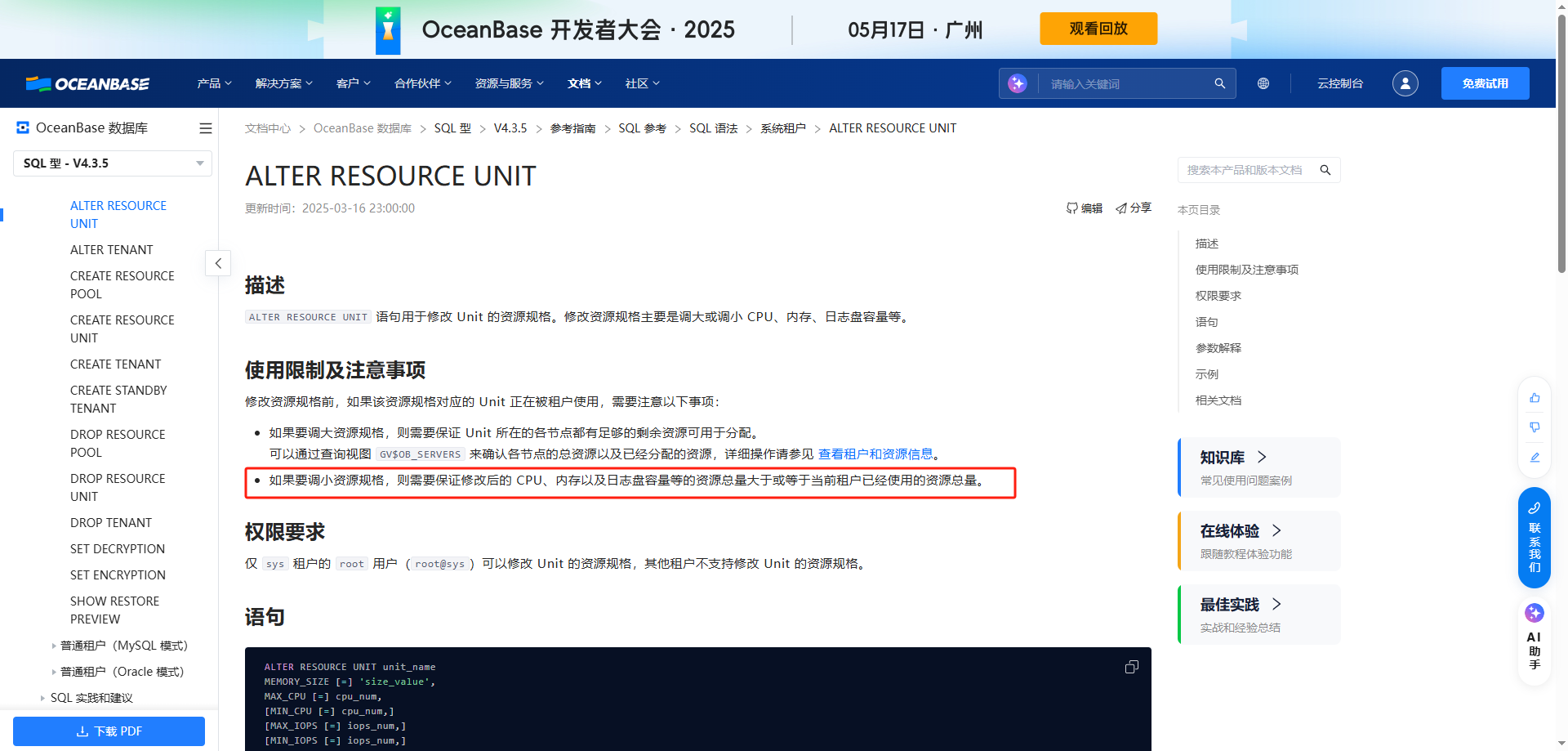Open the AI sparkle icon in search bar
This screenshot has width=1568, height=751.
1017,83
